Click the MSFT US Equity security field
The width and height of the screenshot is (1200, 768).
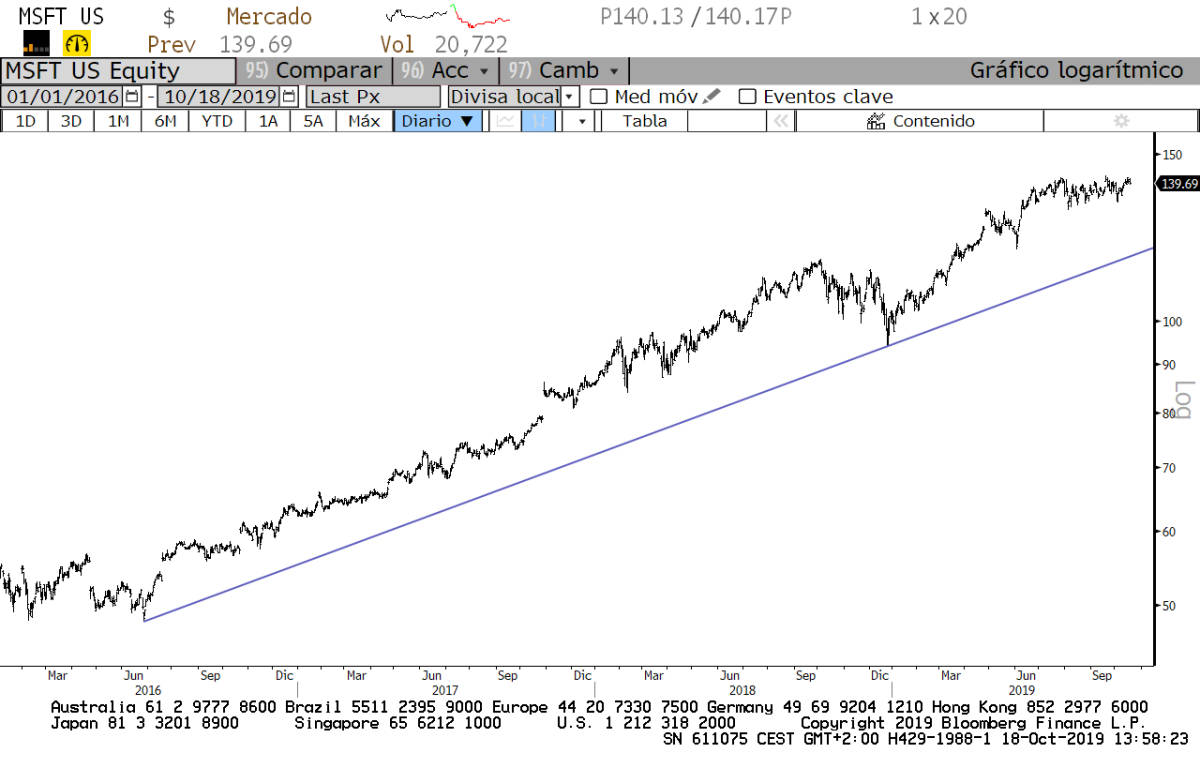[x=118, y=71]
